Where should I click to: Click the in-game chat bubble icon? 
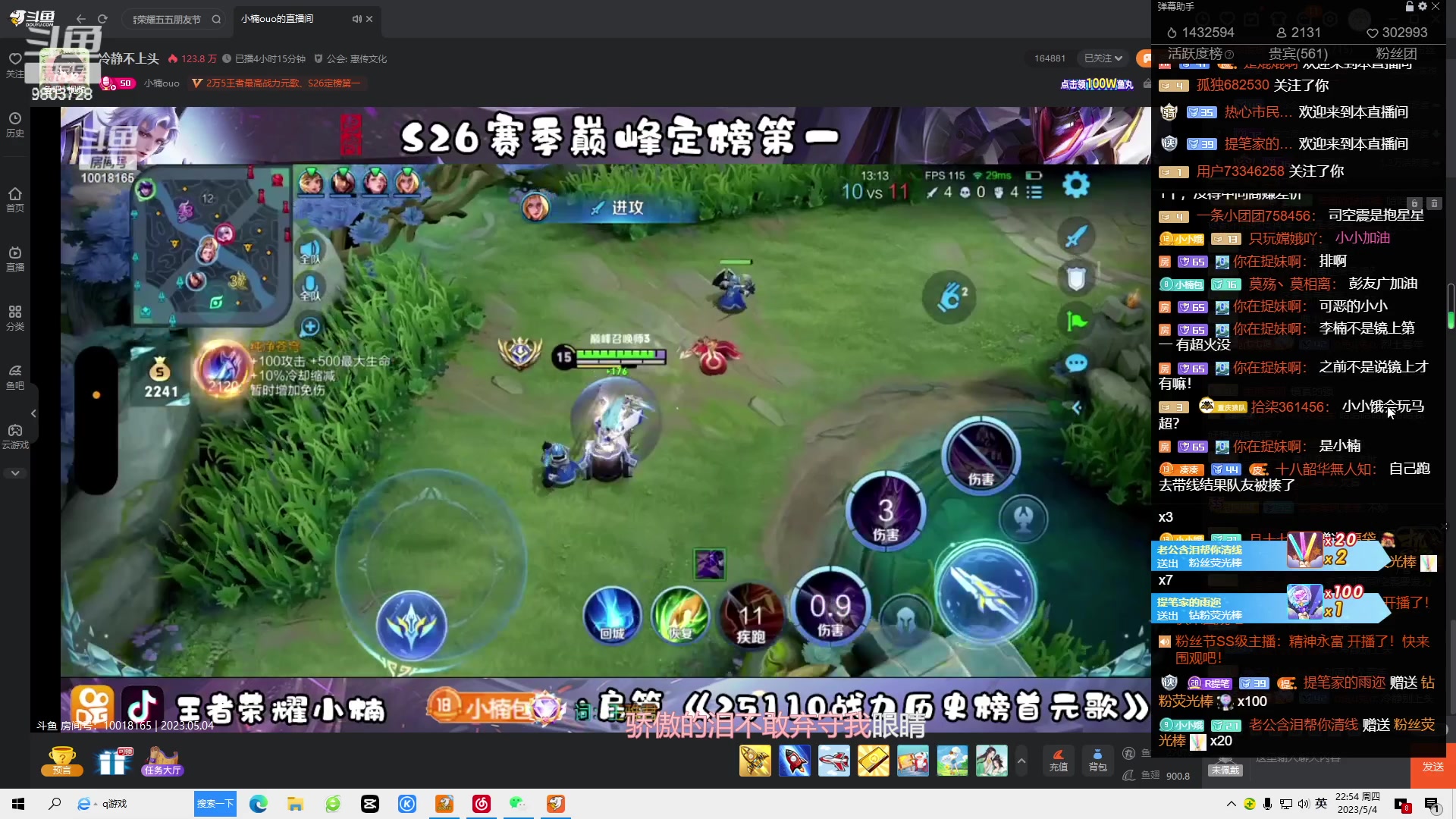pyautogui.click(x=1076, y=363)
